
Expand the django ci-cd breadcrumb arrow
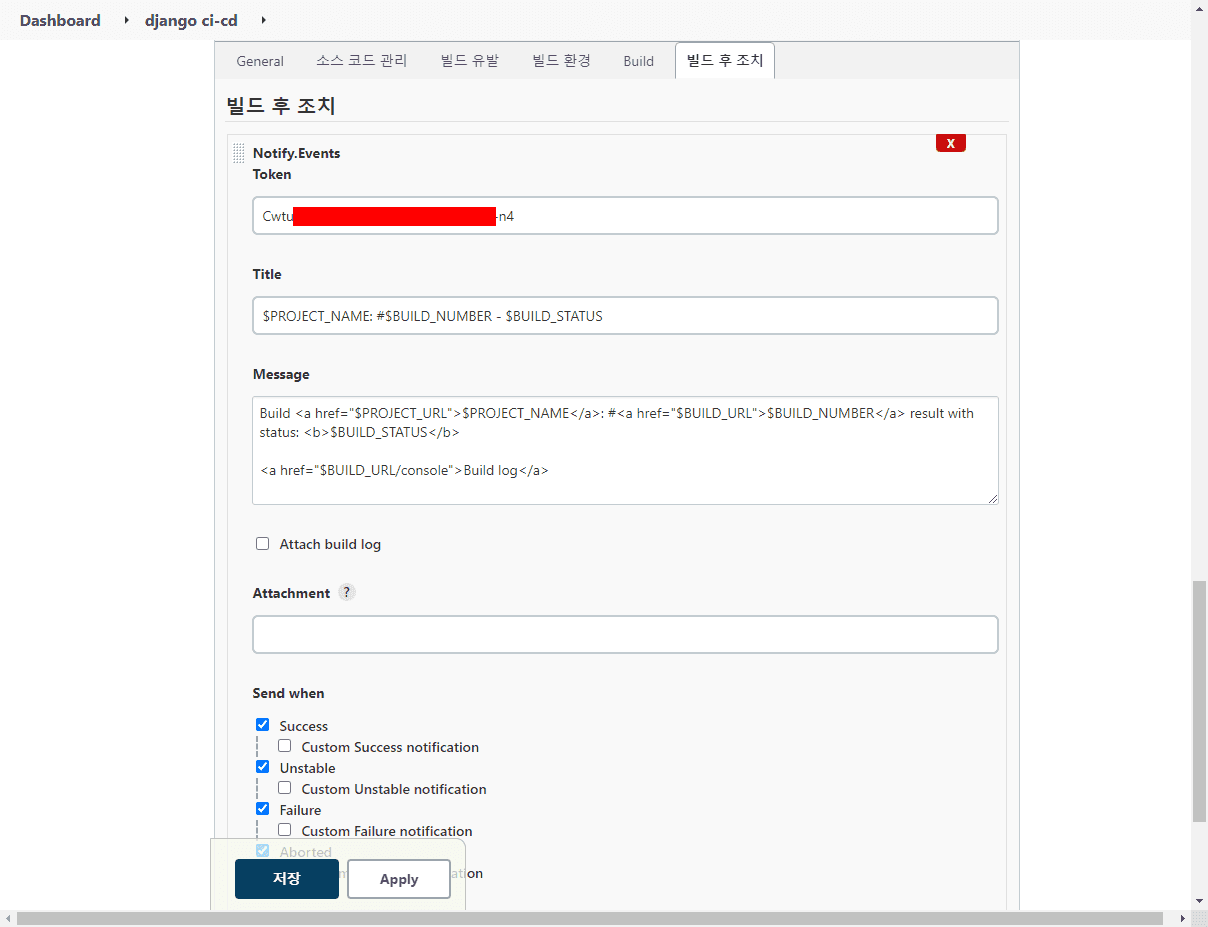[263, 20]
